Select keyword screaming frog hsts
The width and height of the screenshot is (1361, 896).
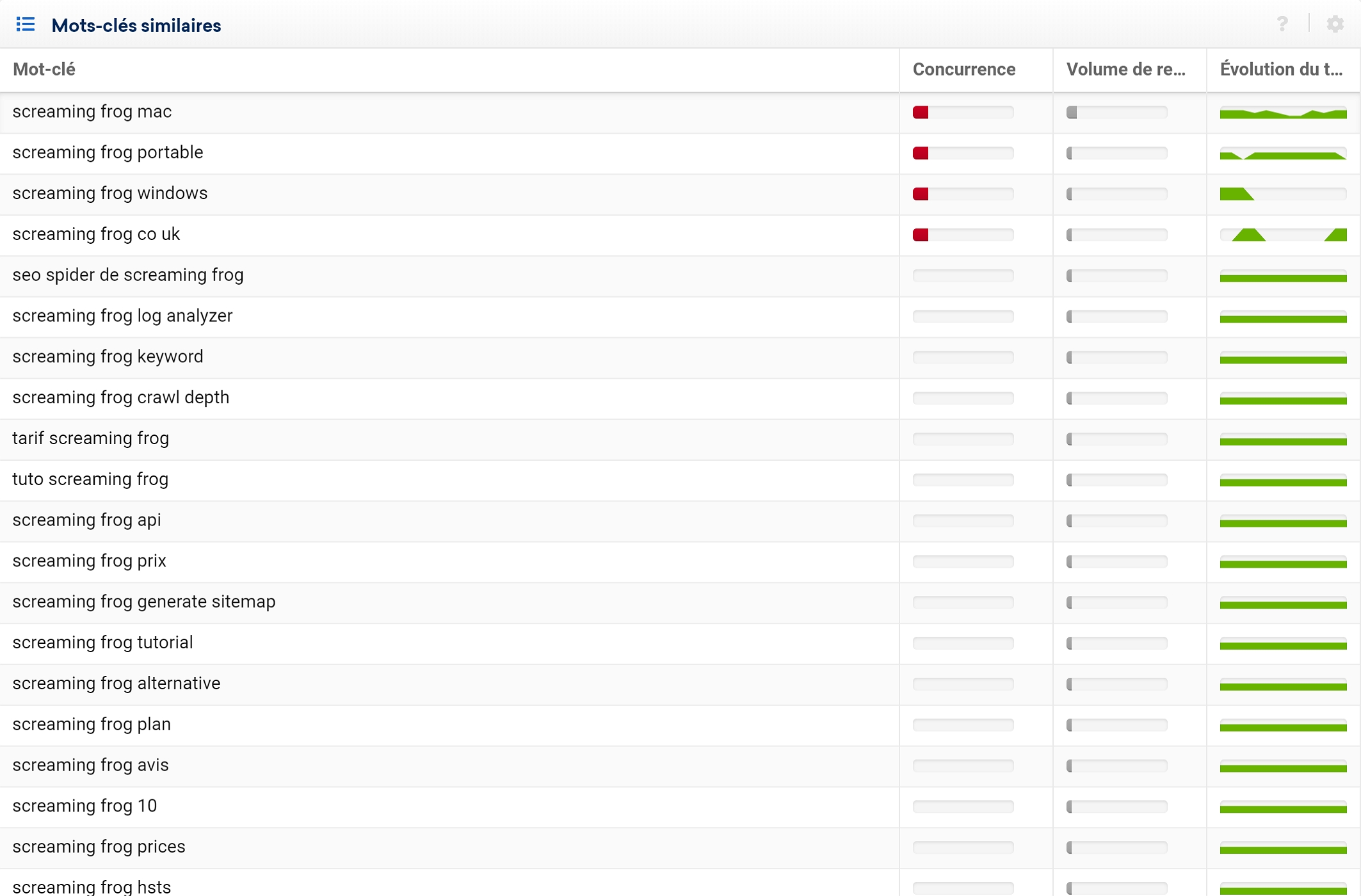[92, 887]
